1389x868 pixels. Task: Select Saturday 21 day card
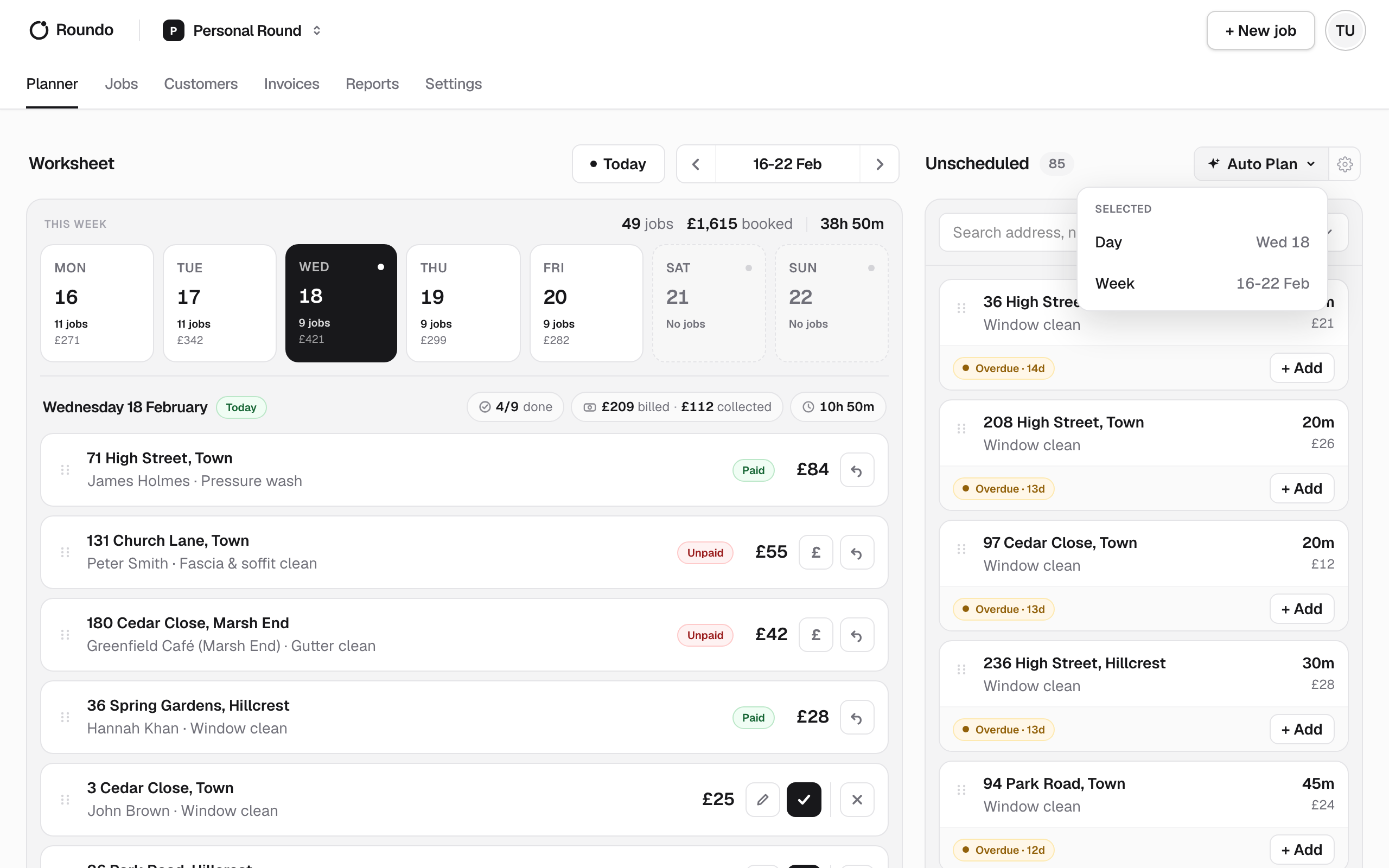tap(709, 303)
